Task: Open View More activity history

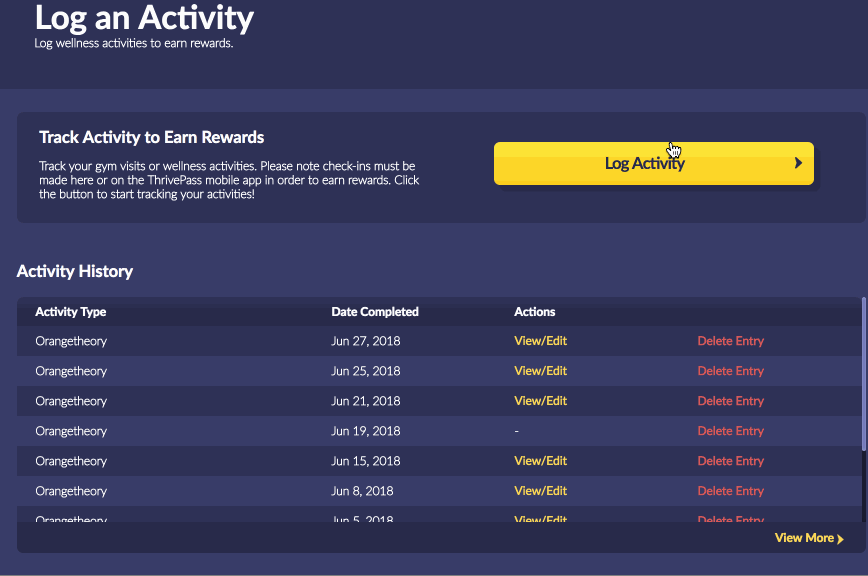Action: (809, 538)
